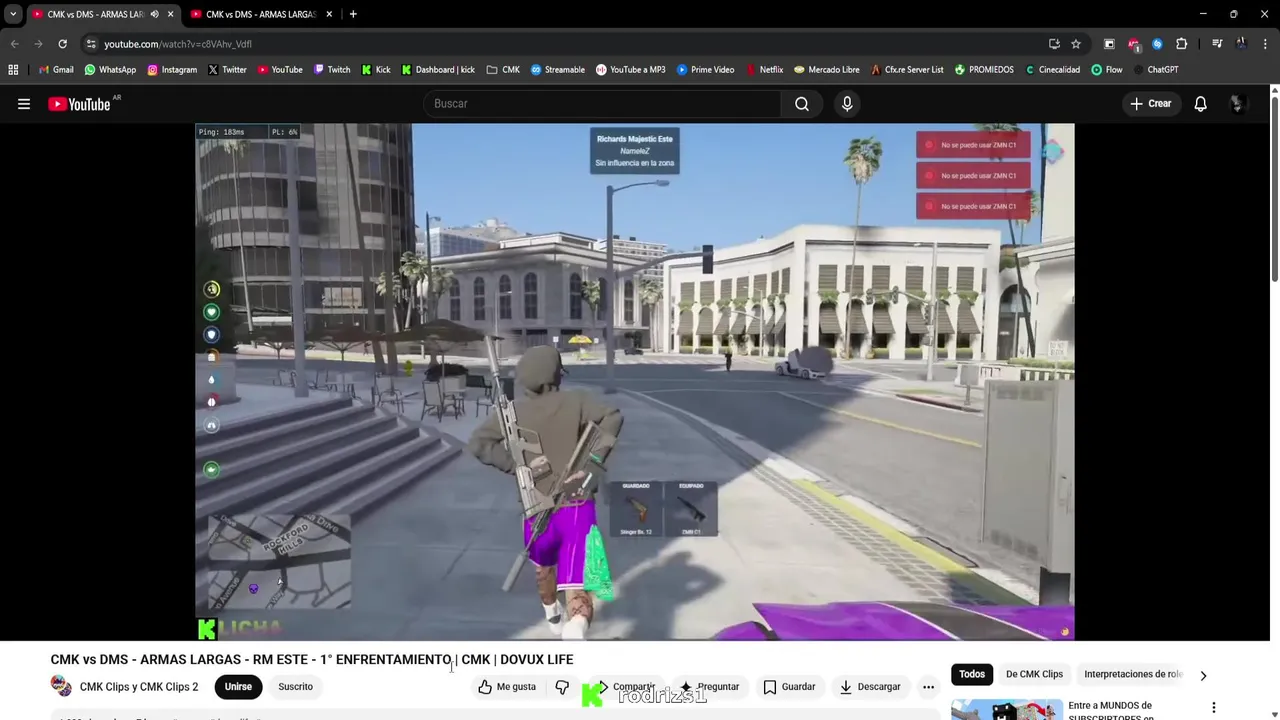This screenshot has height=720, width=1280.
Task: Open the Gmail bookmark
Action: [x=56, y=70]
